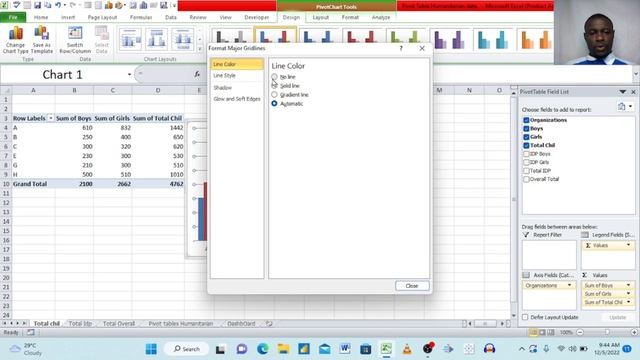This screenshot has height=360, width=640.
Task: Choose the orange chart style swatch
Action: [x=536, y=39]
